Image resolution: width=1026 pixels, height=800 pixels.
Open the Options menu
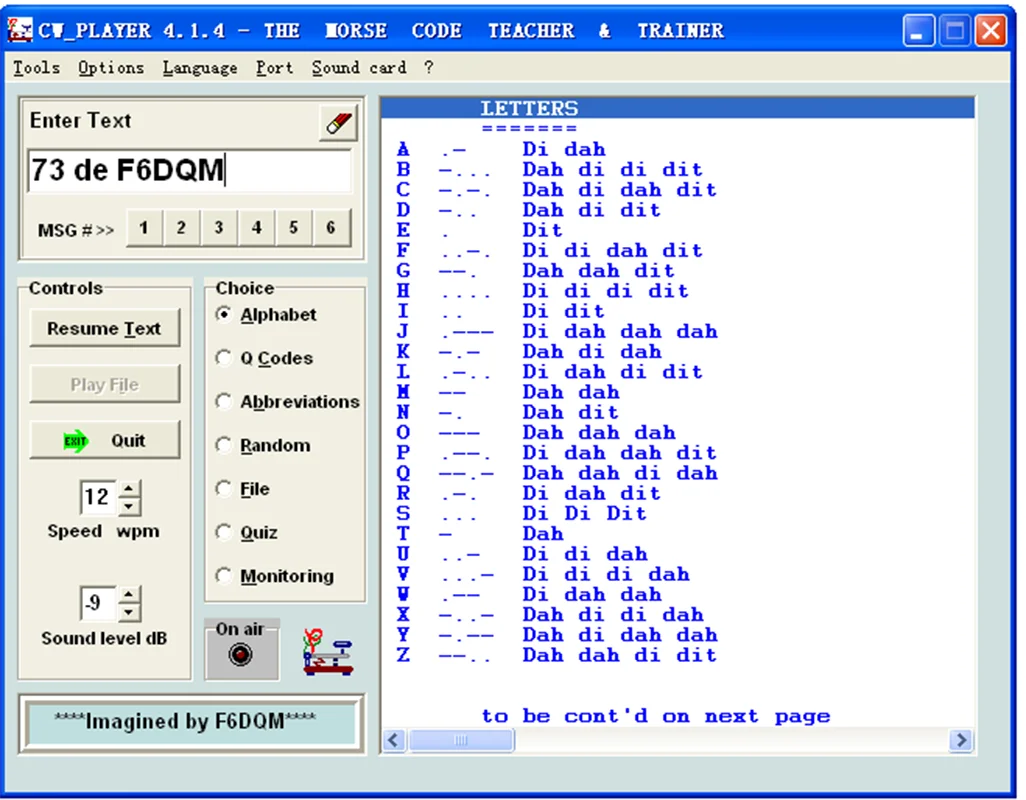point(111,67)
